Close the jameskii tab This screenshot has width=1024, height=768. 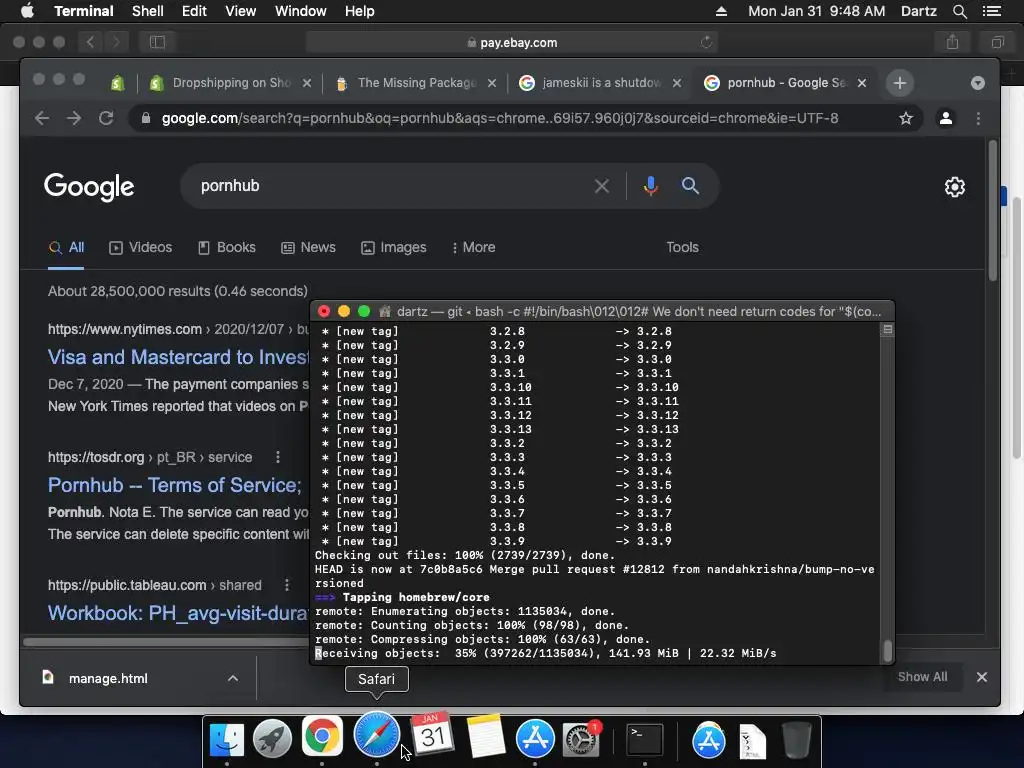point(677,83)
